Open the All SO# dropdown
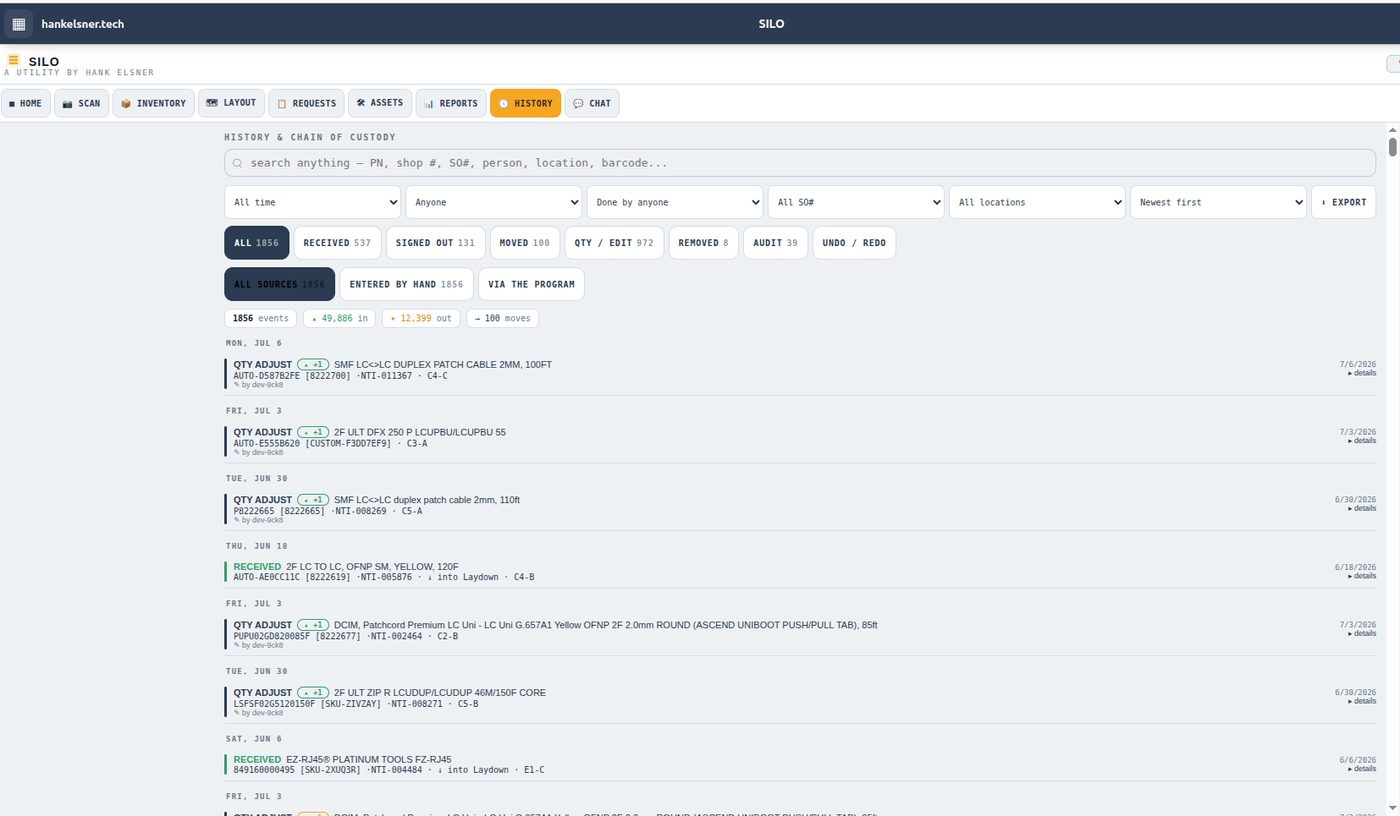The height and width of the screenshot is (816, 1400). coord(856,202)
